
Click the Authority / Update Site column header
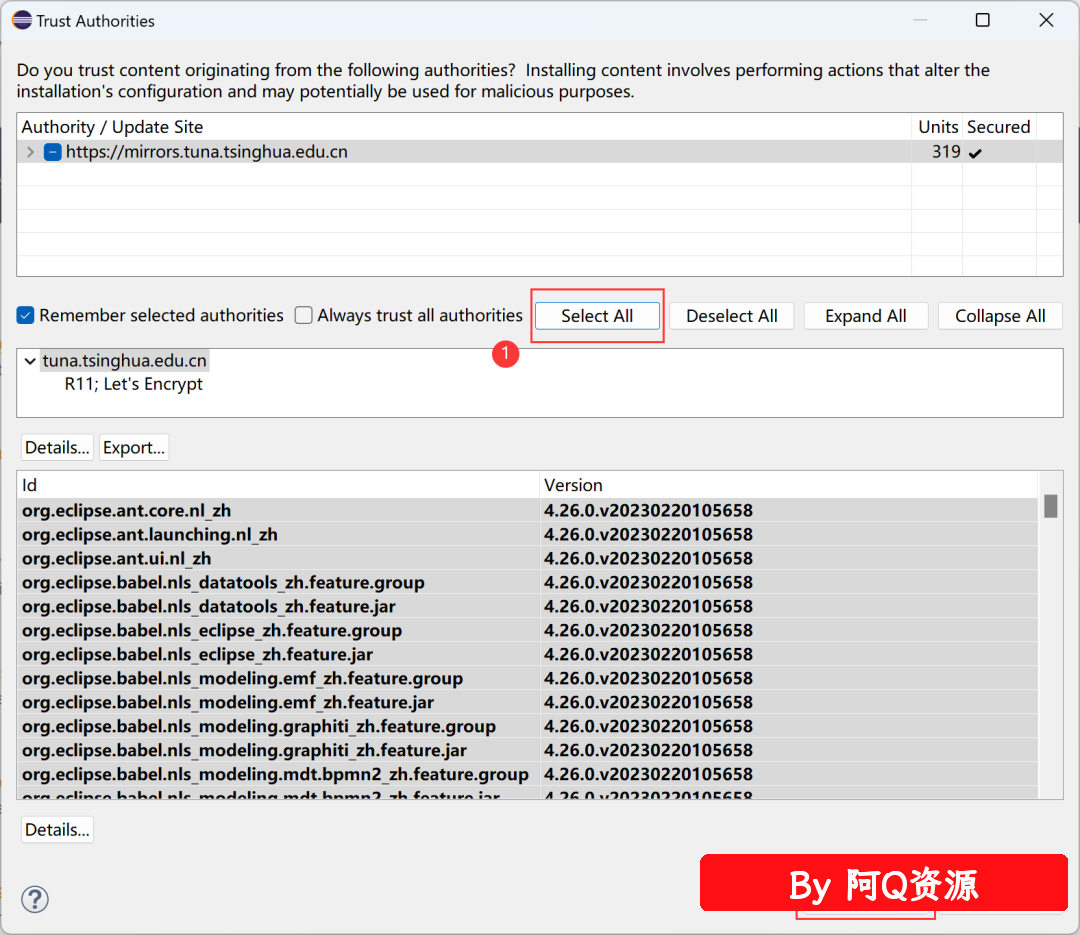tap(464, 127)
